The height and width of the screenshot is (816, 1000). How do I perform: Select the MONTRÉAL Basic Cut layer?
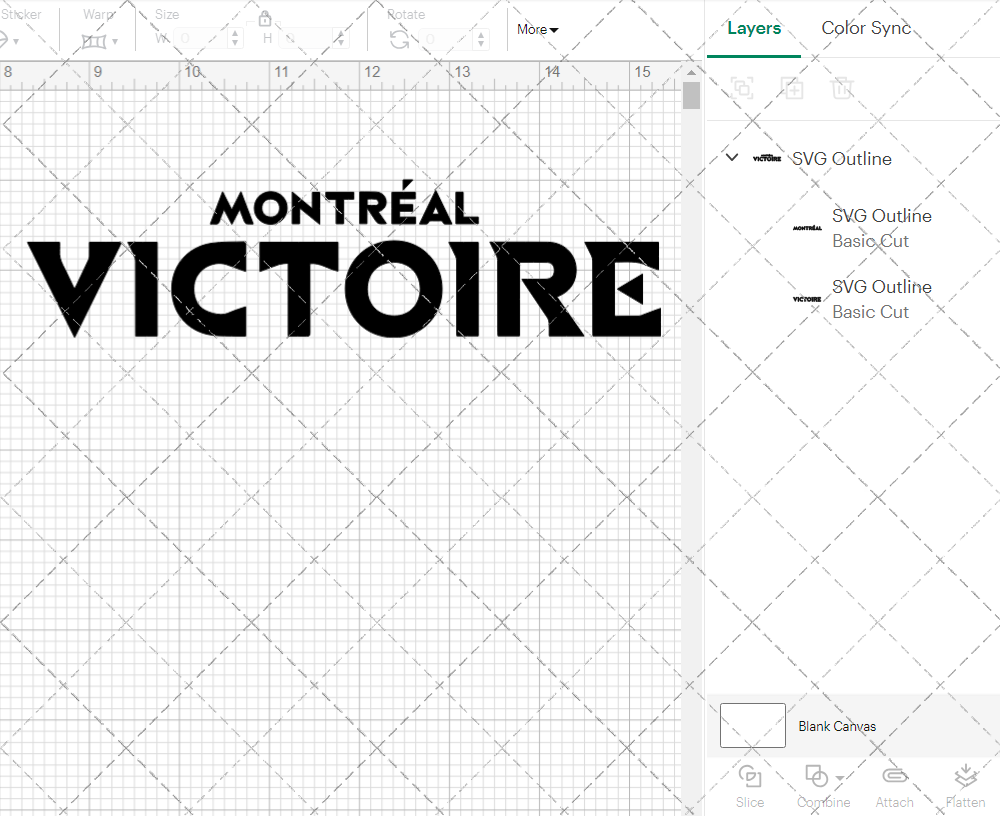coord(881,228)
